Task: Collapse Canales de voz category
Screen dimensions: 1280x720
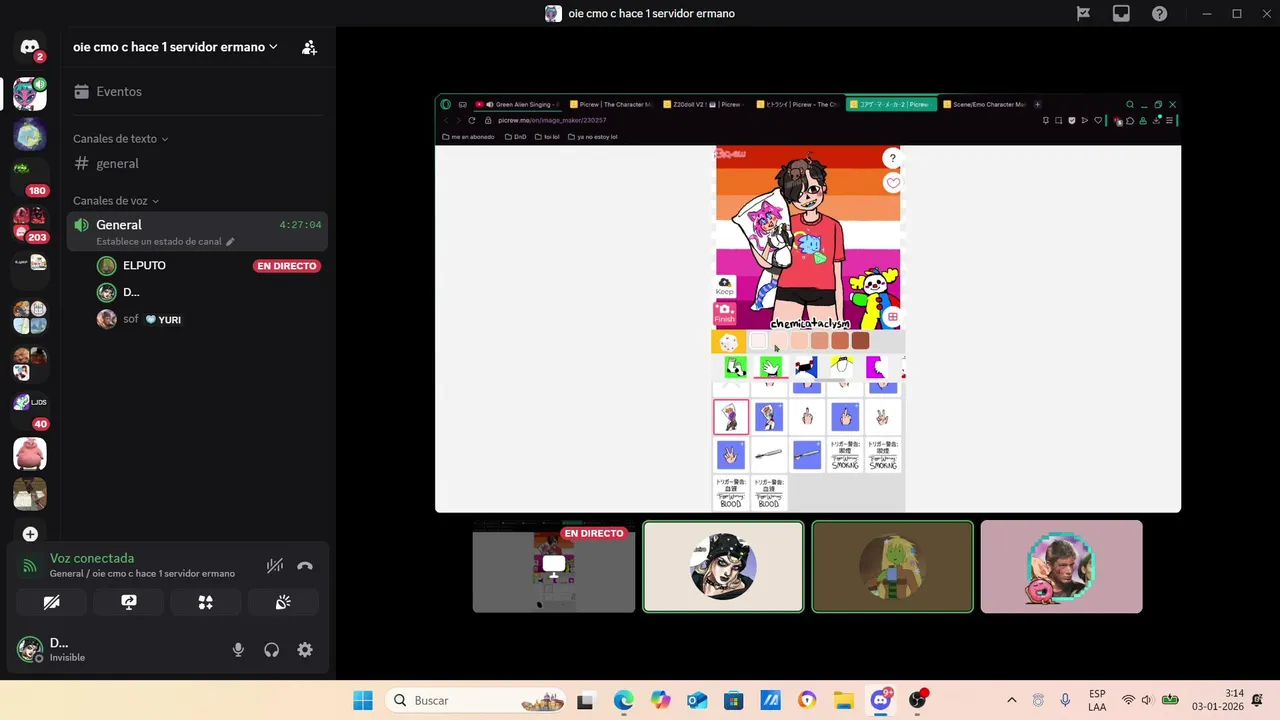Action: tap(116, 201)
